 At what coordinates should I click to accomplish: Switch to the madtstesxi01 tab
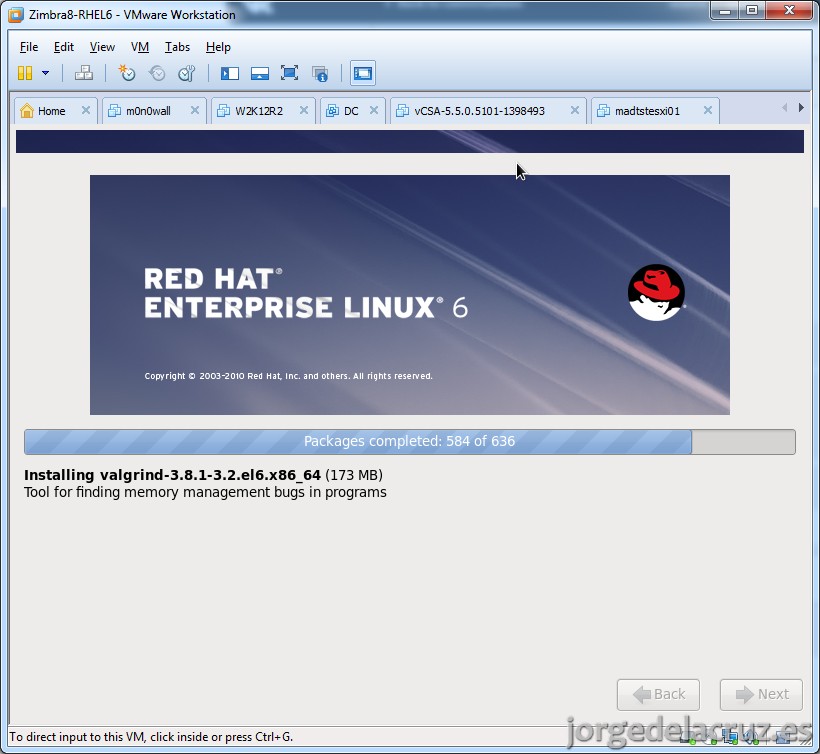click(655, 111)
